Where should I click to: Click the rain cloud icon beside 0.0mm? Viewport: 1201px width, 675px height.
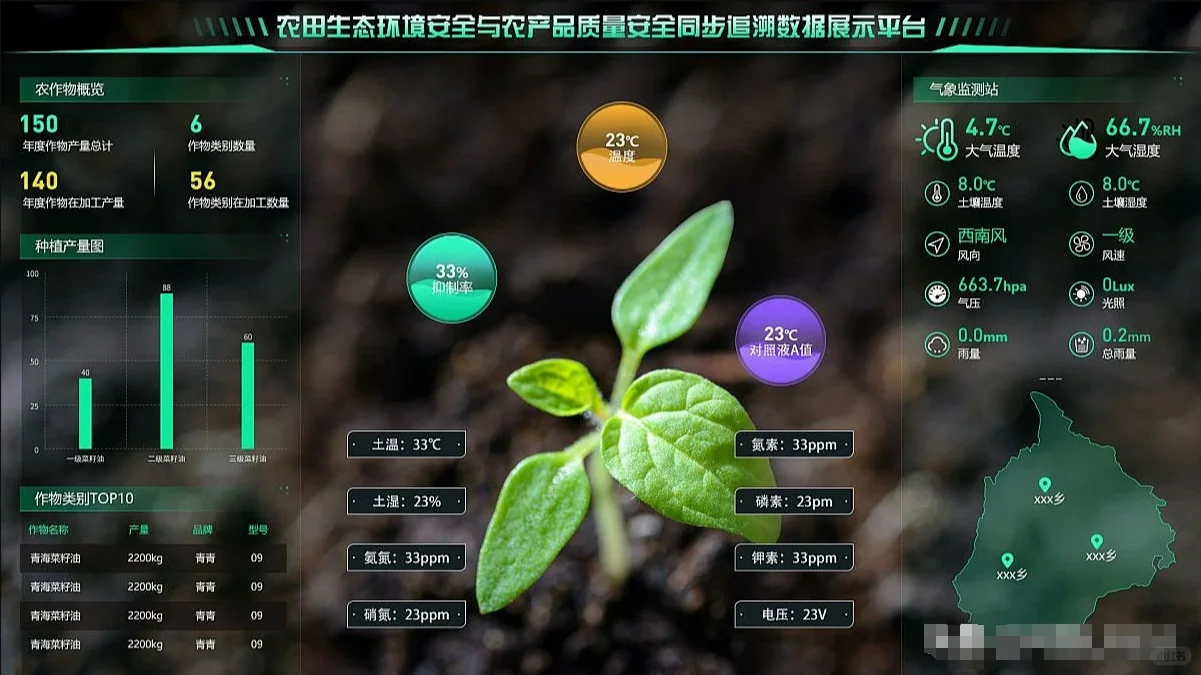[x=936, y=344]
